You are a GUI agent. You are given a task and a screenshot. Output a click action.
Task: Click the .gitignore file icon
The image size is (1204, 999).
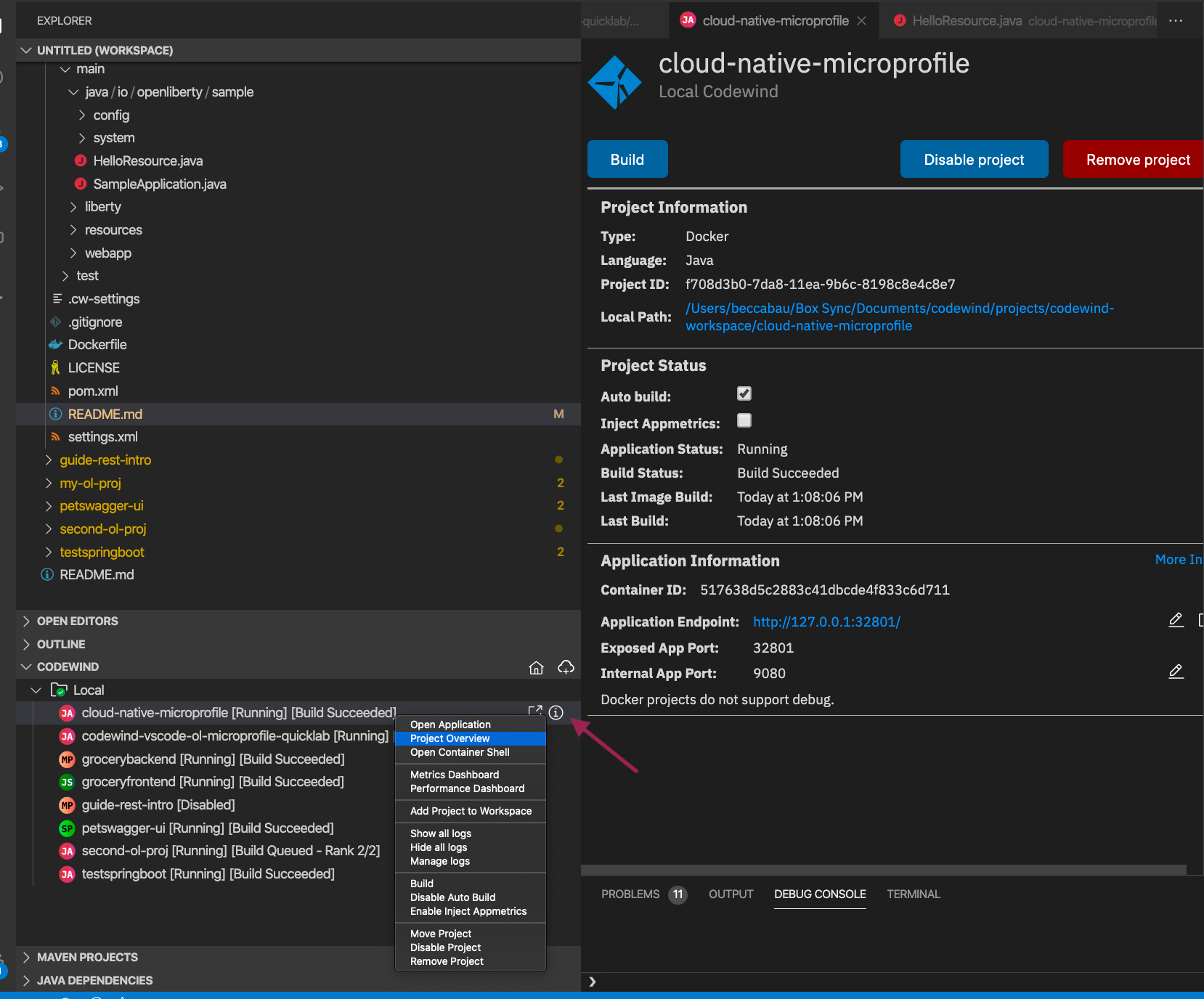pos(55,322)
